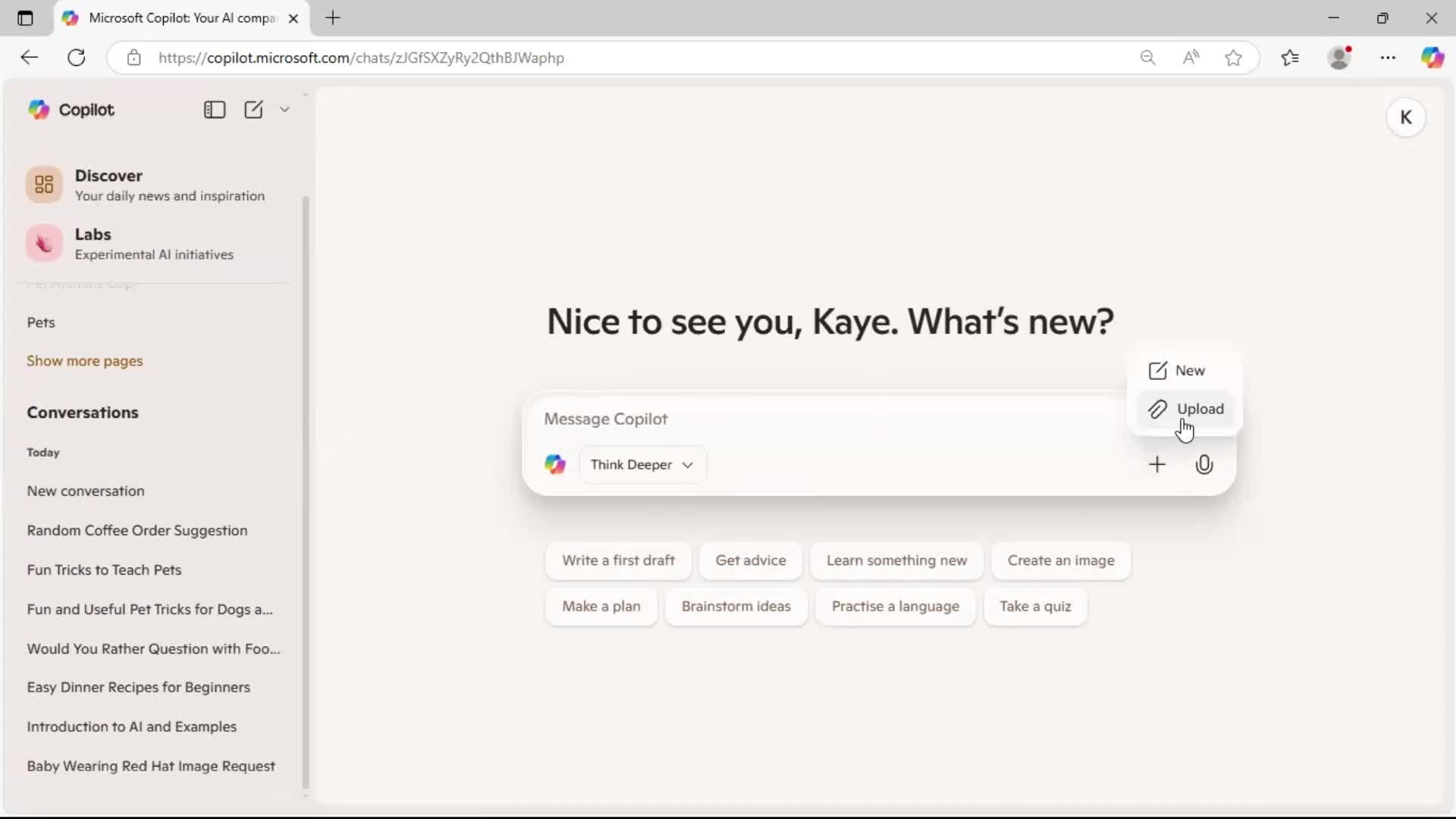Screen dimensions: 1456x819
Task: View site information lock icon
Action: pos(134,58)
